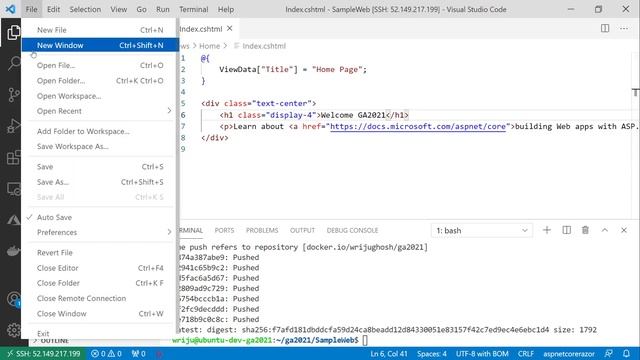Select Open Workspace... menu entry
Viewport: 640px width, 360px height.
pyautogui.click(x=100, y=96)
